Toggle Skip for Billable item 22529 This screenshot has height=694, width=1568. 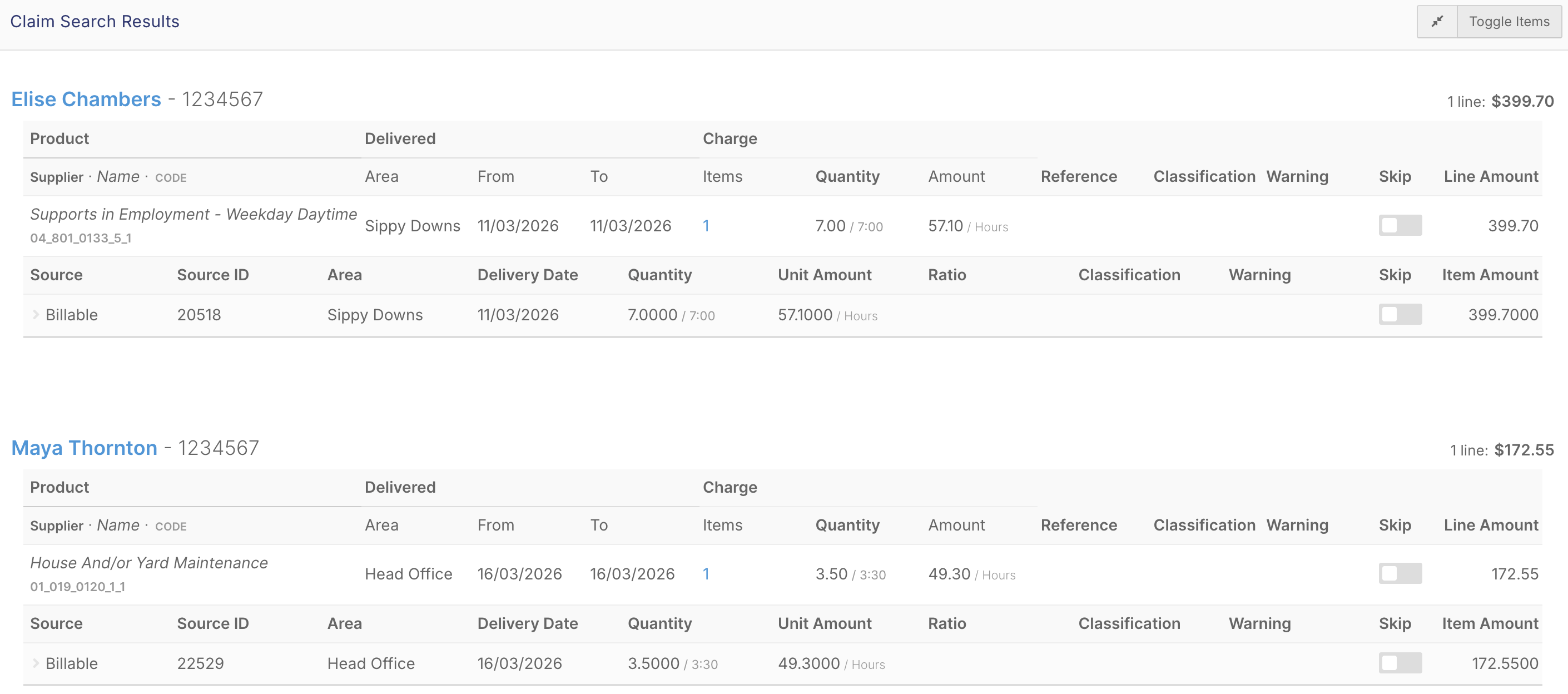pyautogui.click(x=1400, y=663)
